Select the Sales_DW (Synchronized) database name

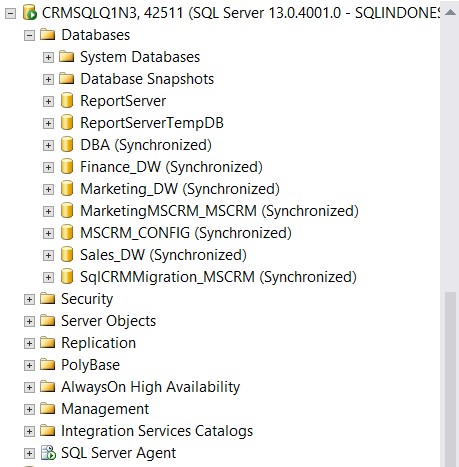tap(163, 255)
